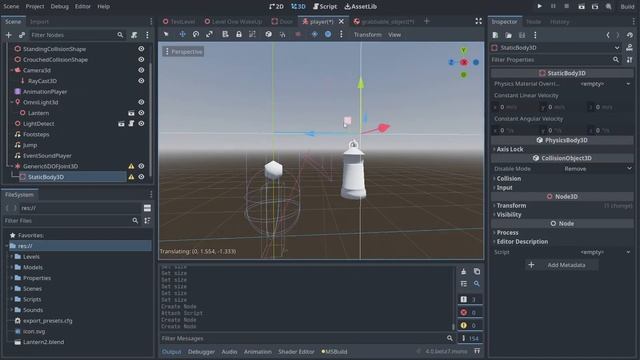
Task: Open the AssetLib workspace
Action: point(360,6)
